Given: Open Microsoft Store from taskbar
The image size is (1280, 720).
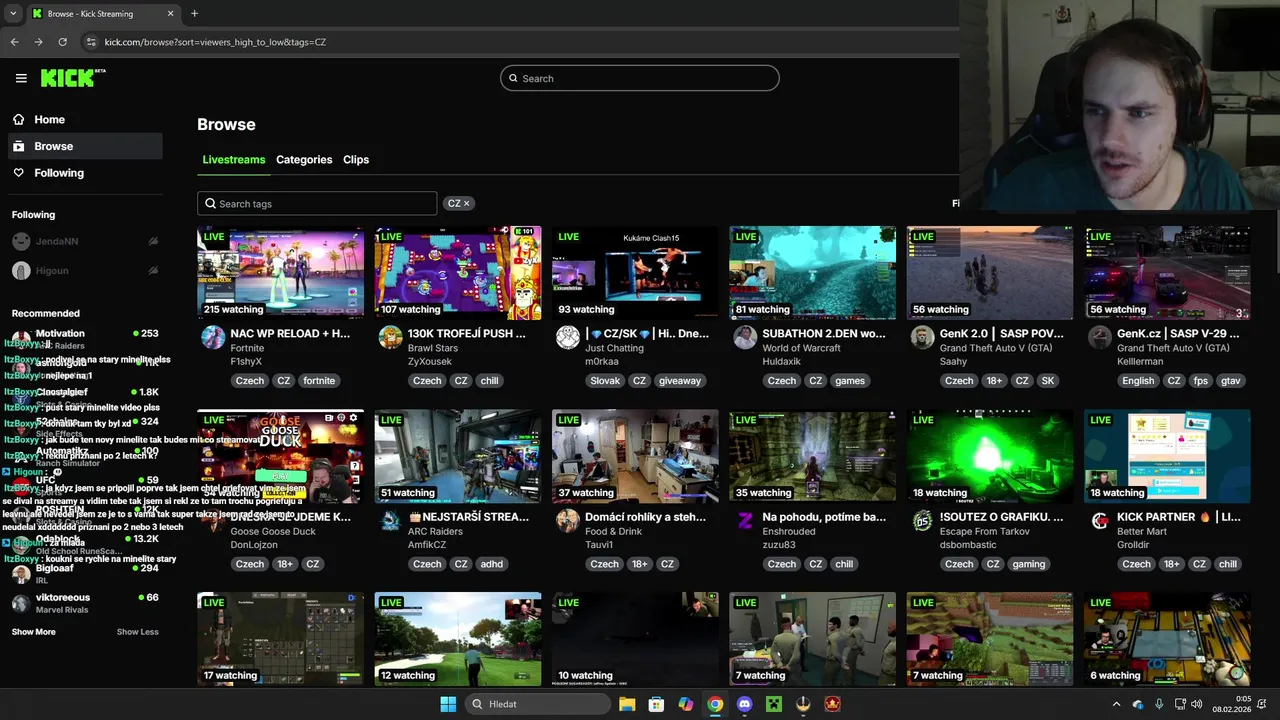Looking at the screenshot, I should (x=656, y=704).
